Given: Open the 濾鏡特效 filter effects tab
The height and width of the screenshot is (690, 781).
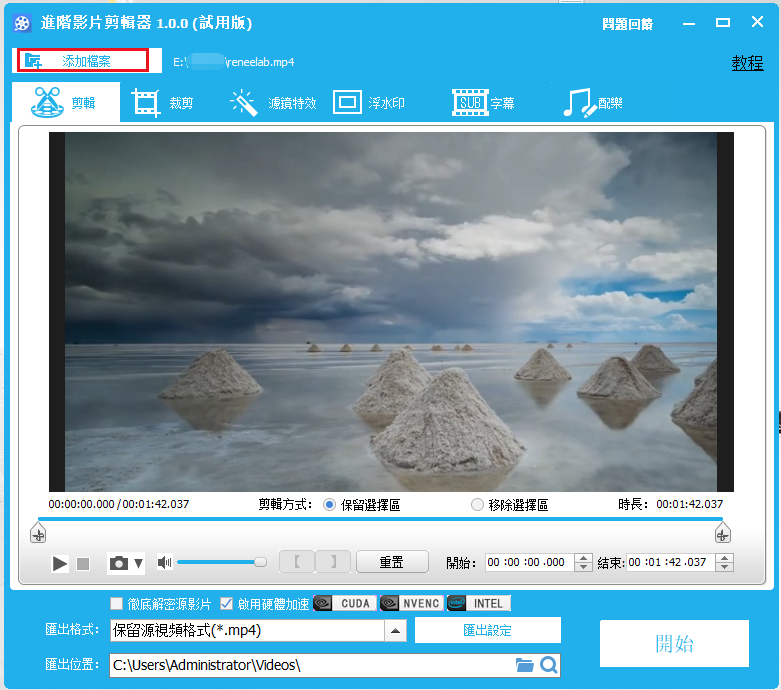Looking at the screenshot, I should click(x=273, y=103).
